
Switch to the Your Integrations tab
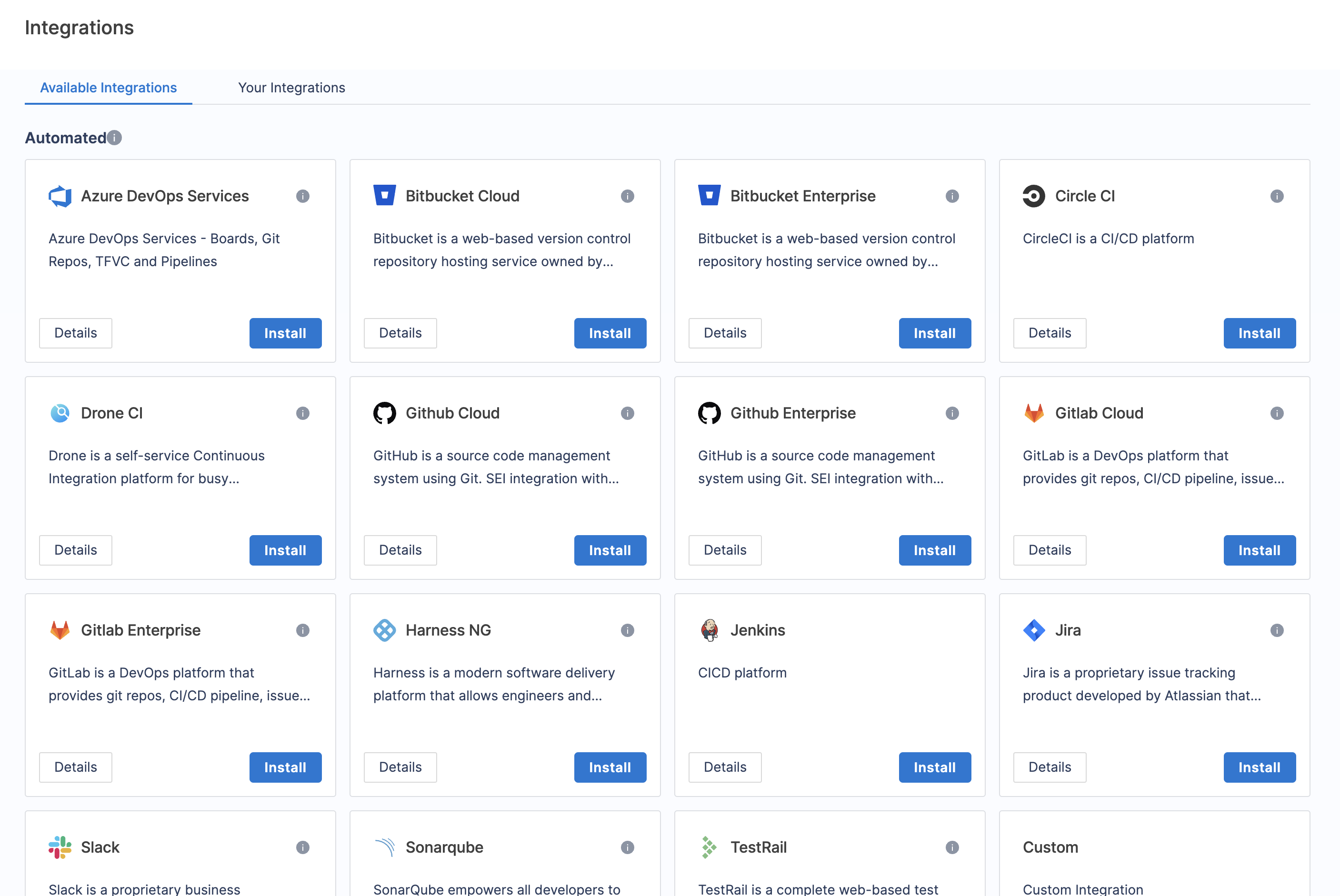tap(291, 88)
